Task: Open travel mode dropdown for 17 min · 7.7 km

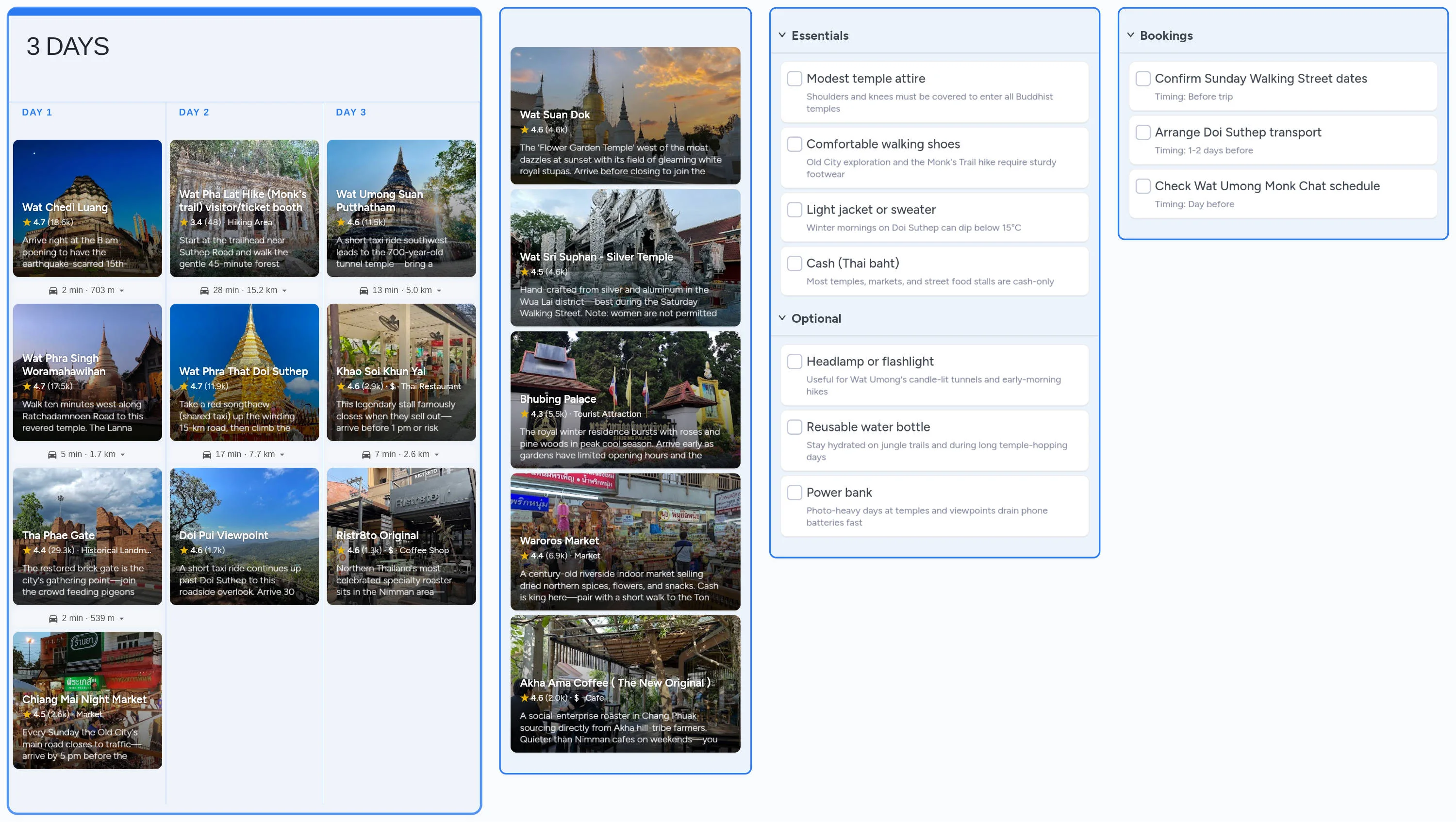Action: pos(282,454)
